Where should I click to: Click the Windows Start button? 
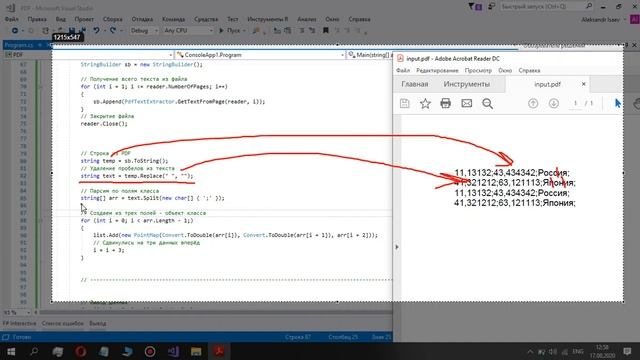pyautogui.click(x=11, y=351)
